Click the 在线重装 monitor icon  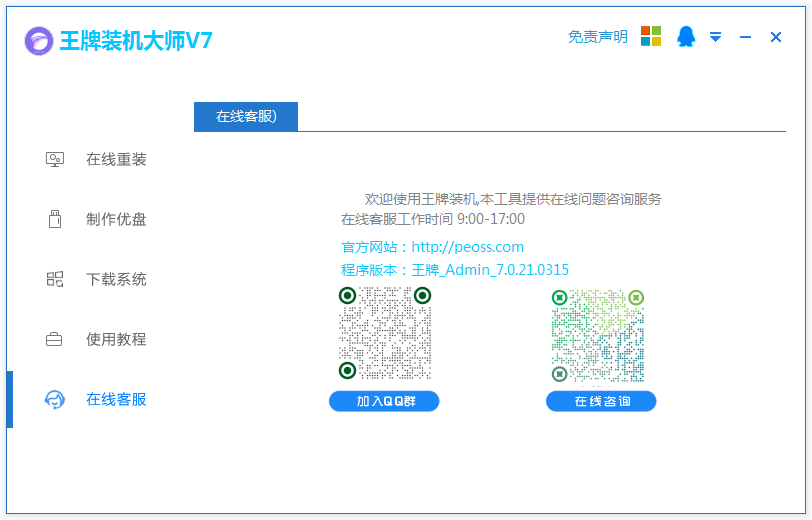[x=55, y=160]
